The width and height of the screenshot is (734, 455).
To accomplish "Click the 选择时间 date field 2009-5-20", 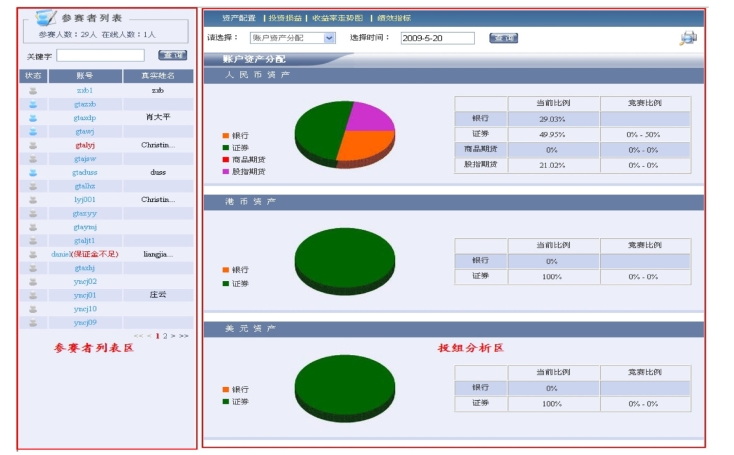I will pos(437,38).
